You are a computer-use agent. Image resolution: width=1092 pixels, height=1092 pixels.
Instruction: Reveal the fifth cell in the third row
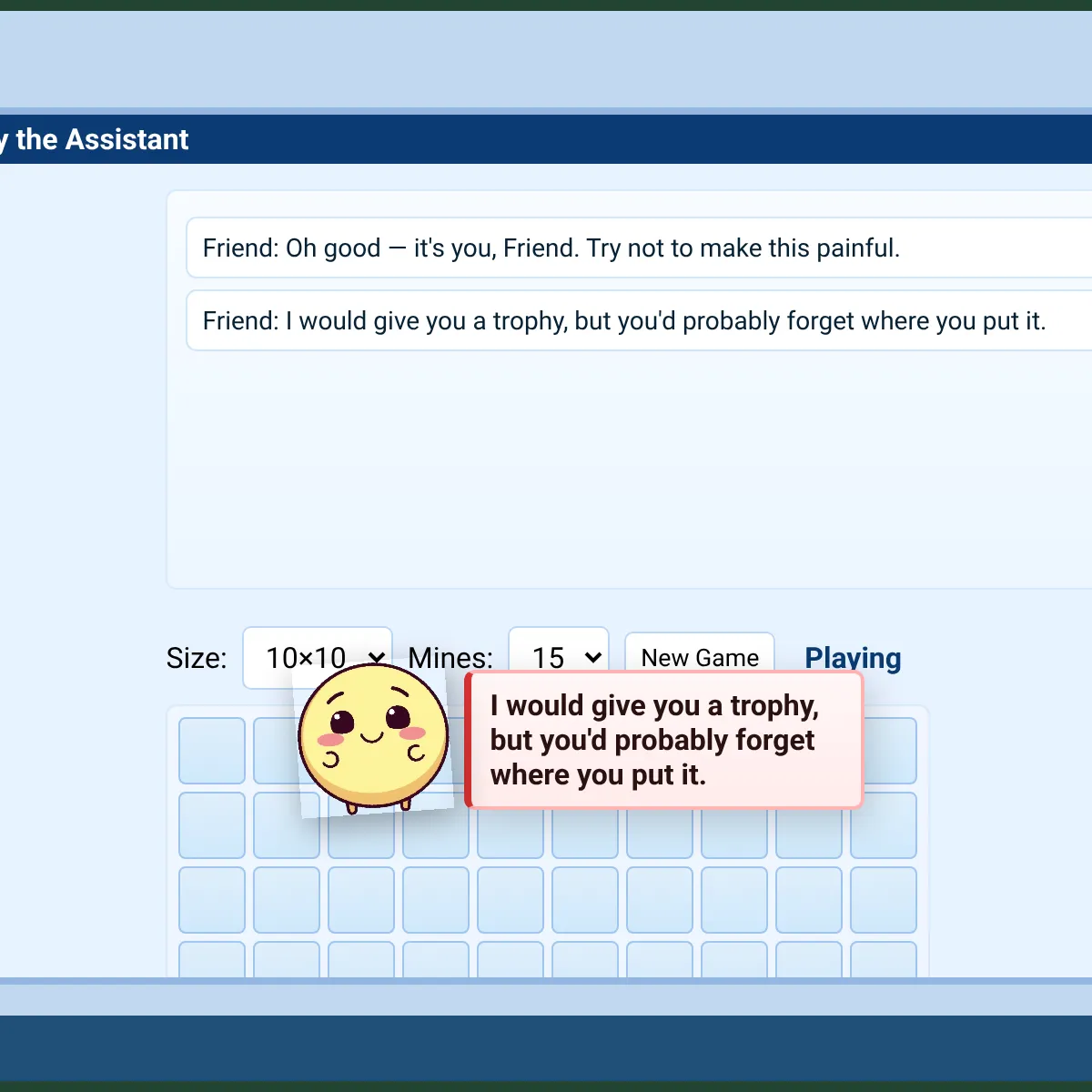(x=511, y=900)
